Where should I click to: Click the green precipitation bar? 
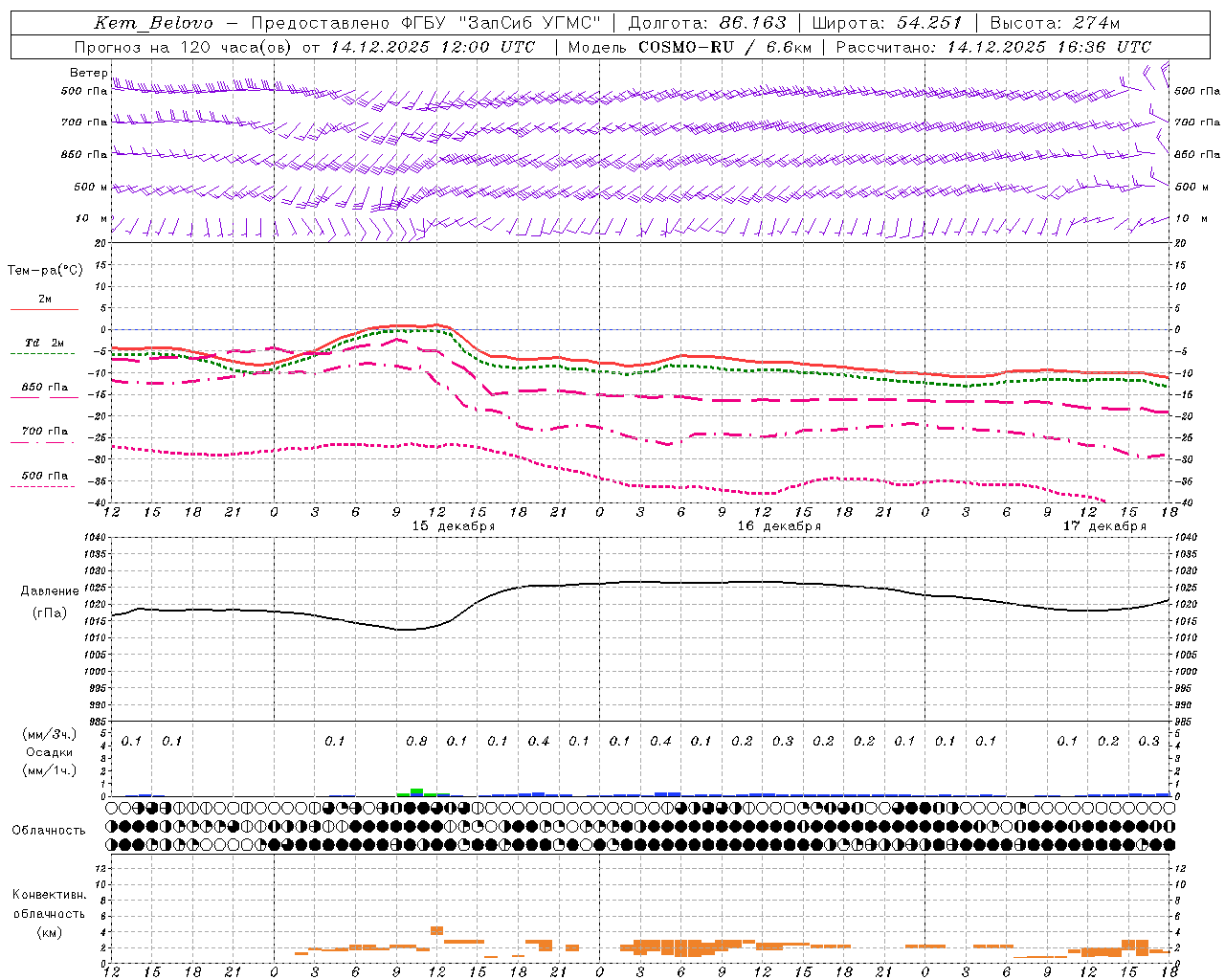pyautogui.click(x=416, y=792)
